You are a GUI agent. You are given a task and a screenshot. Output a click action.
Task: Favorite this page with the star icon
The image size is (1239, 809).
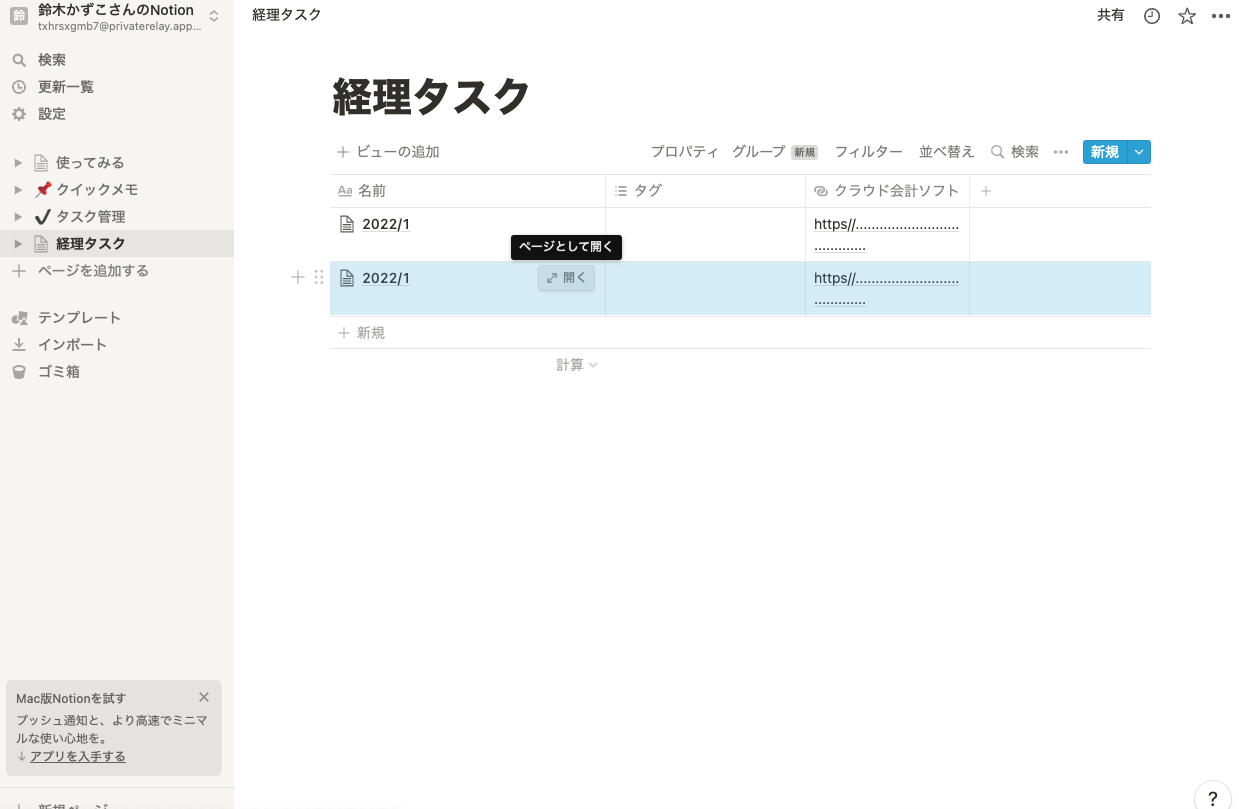[x=1187, y=16]
